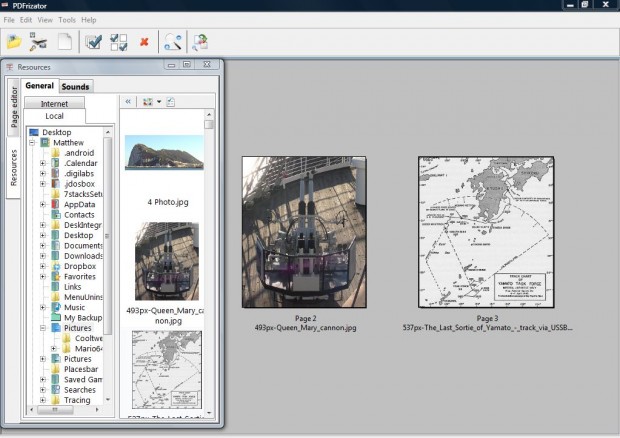Click the open folder toolbar icon
The width and height of the screenshot is (620, 438).
pyautogui.click(x=14, y=42)
